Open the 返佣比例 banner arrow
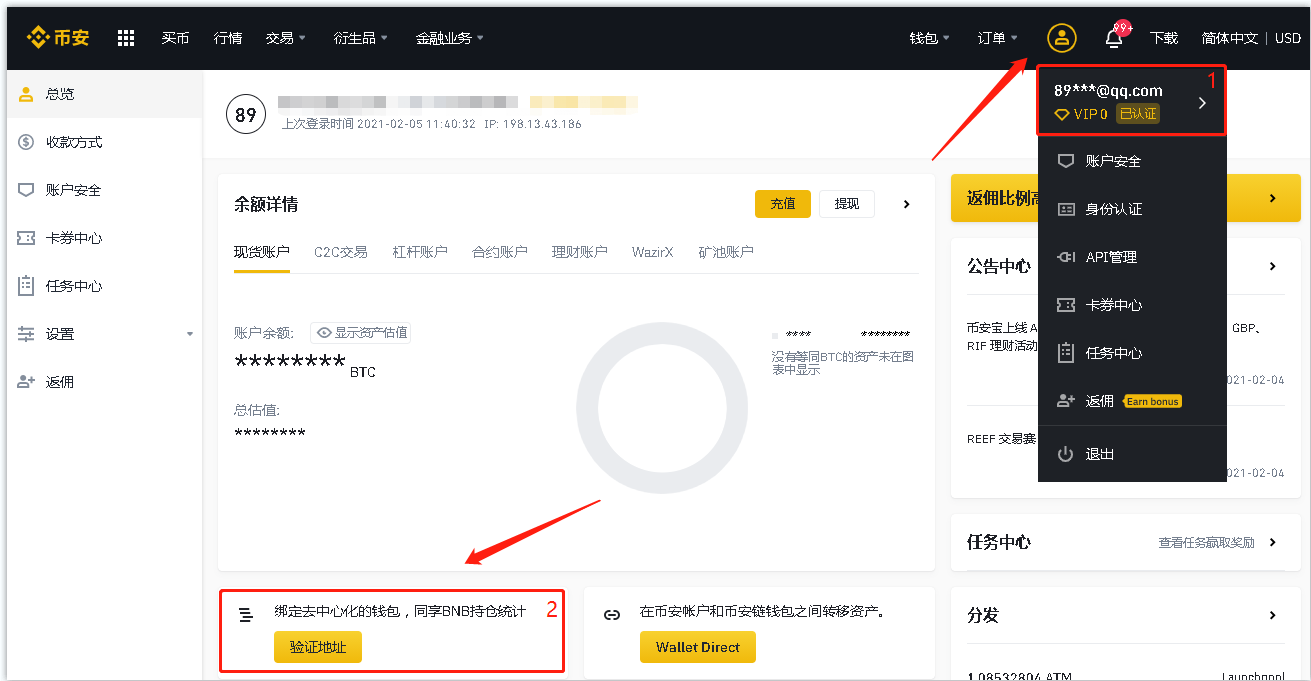 click(1273, 198)
